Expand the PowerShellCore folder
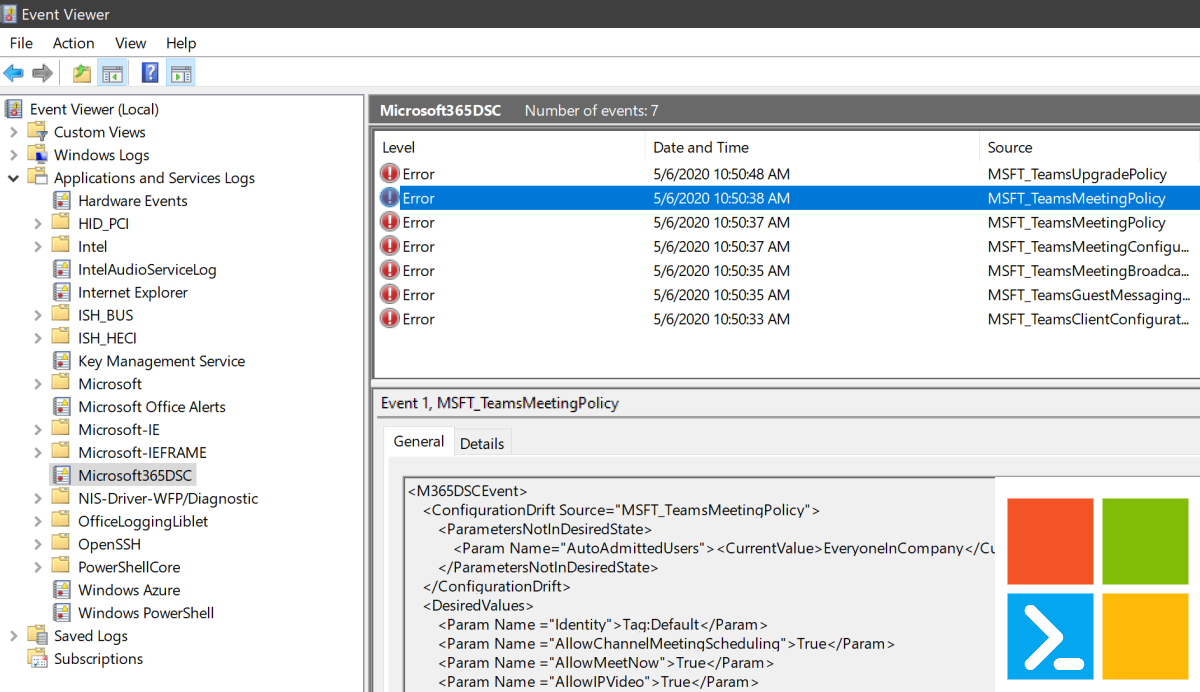 38,568
